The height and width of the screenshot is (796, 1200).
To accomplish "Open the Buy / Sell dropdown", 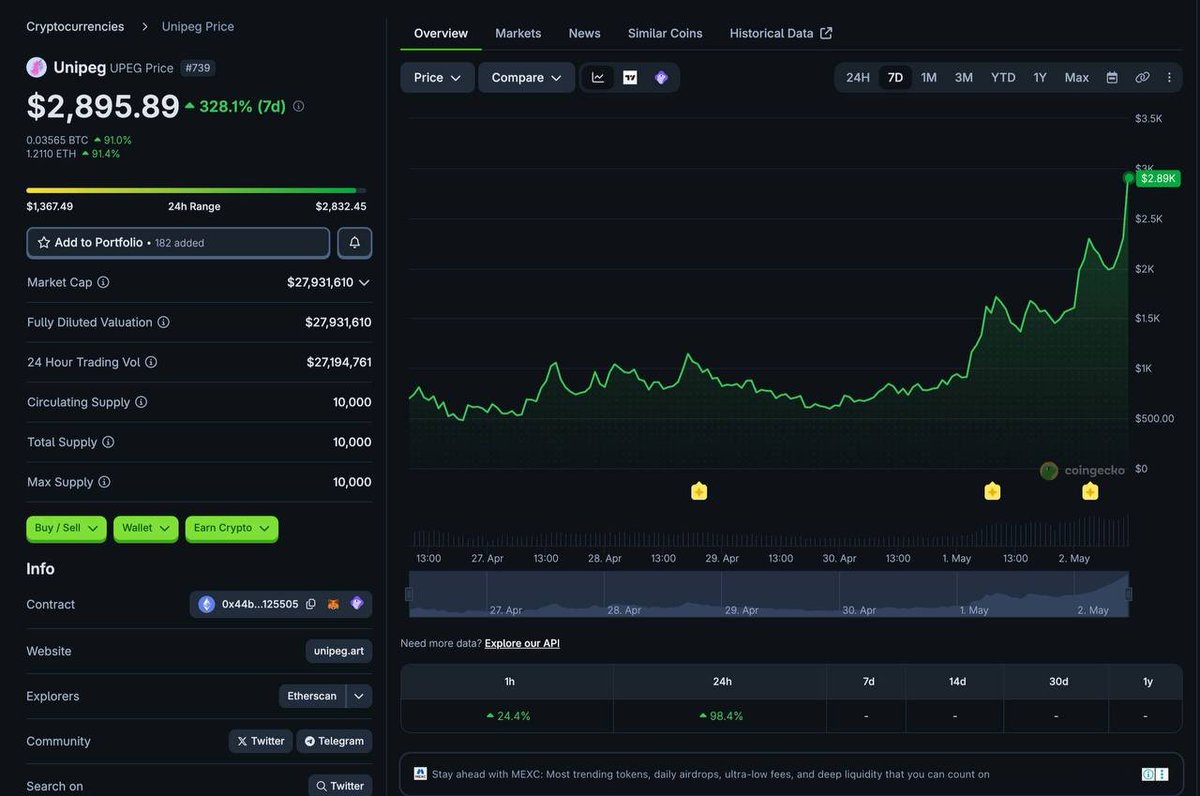I will [x=66, y=528].
